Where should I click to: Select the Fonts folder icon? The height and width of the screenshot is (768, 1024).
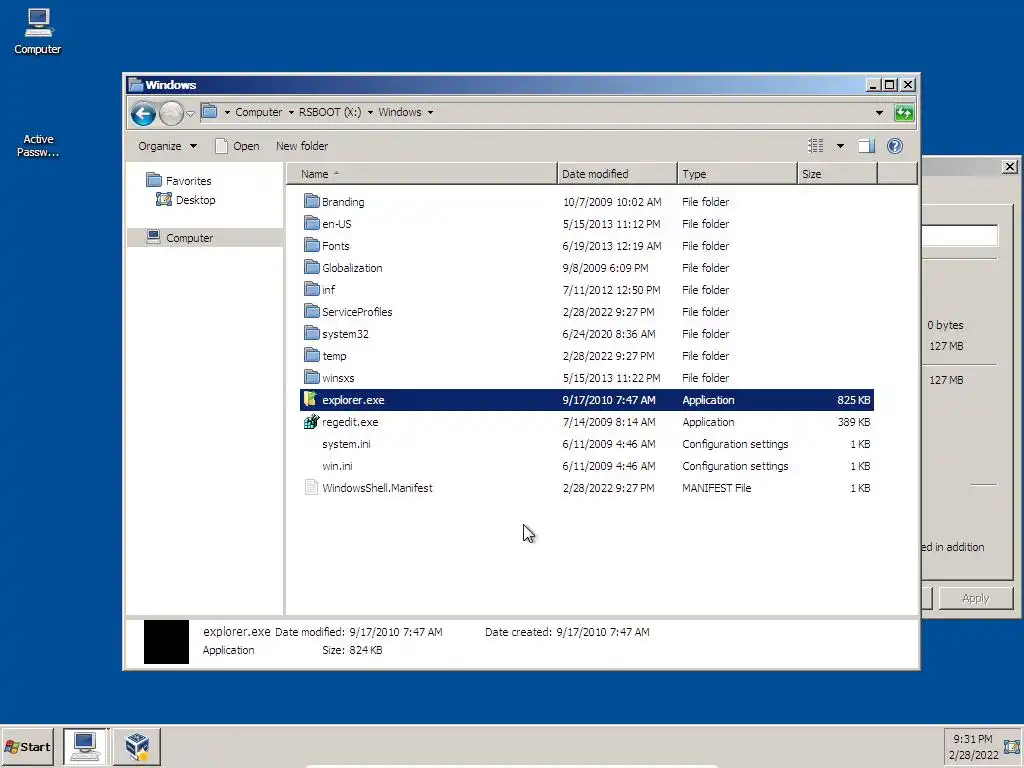click(x=312, y=246)
